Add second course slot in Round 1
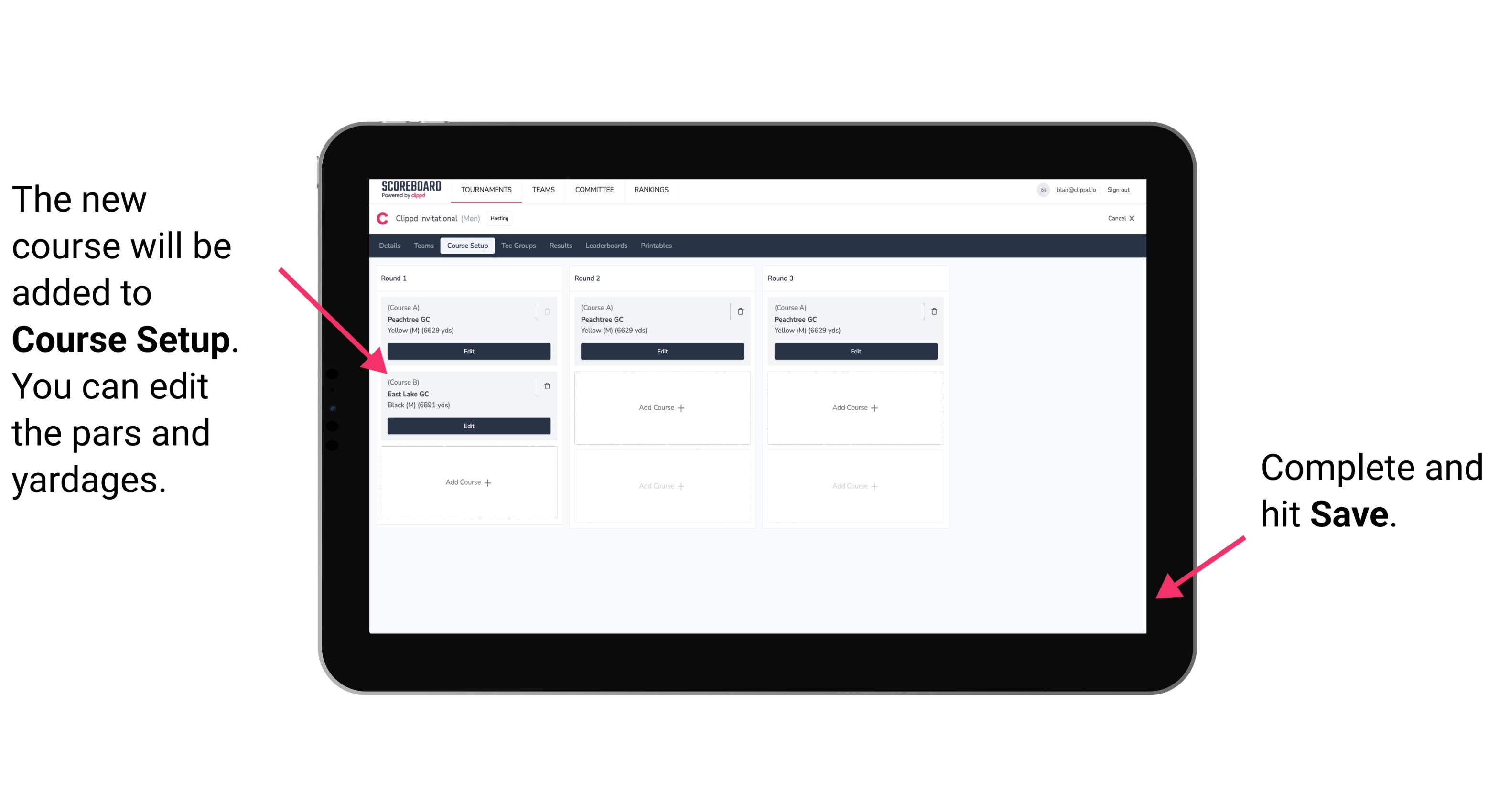The height and width of the screenshot is (812, 1510). pos(467,482)
